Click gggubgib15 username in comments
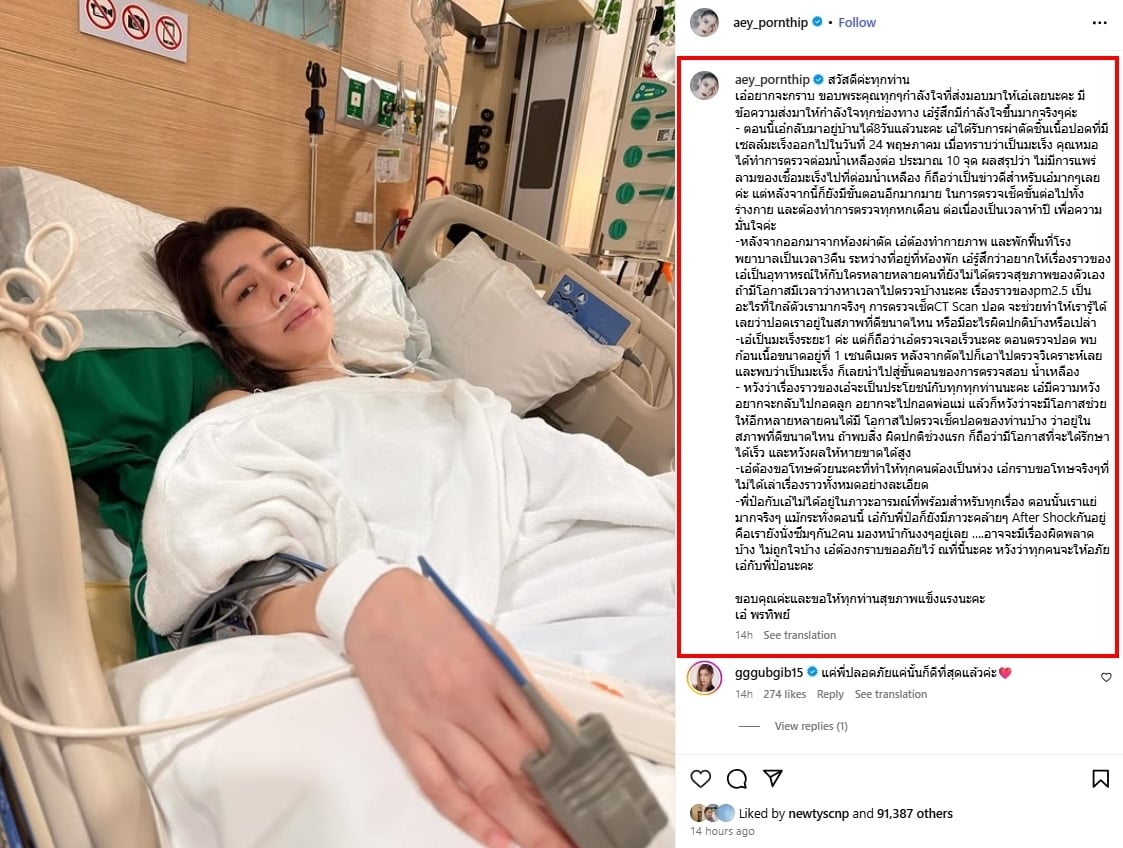This screenshot has width=1123, height=848. click(768, 673)
